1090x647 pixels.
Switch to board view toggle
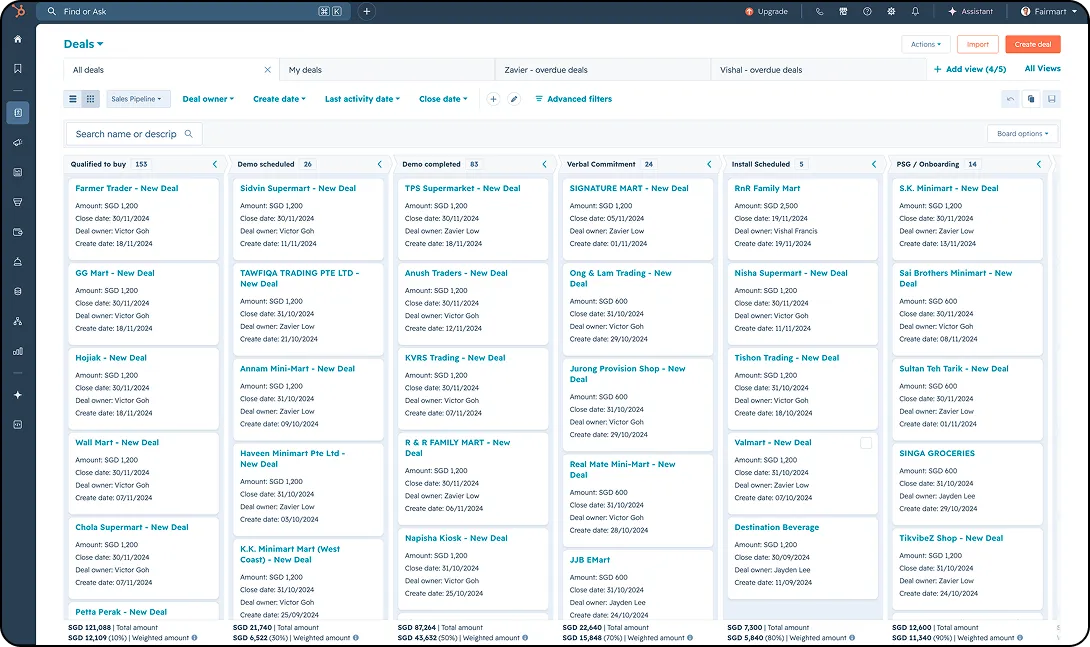pos(90,99)
